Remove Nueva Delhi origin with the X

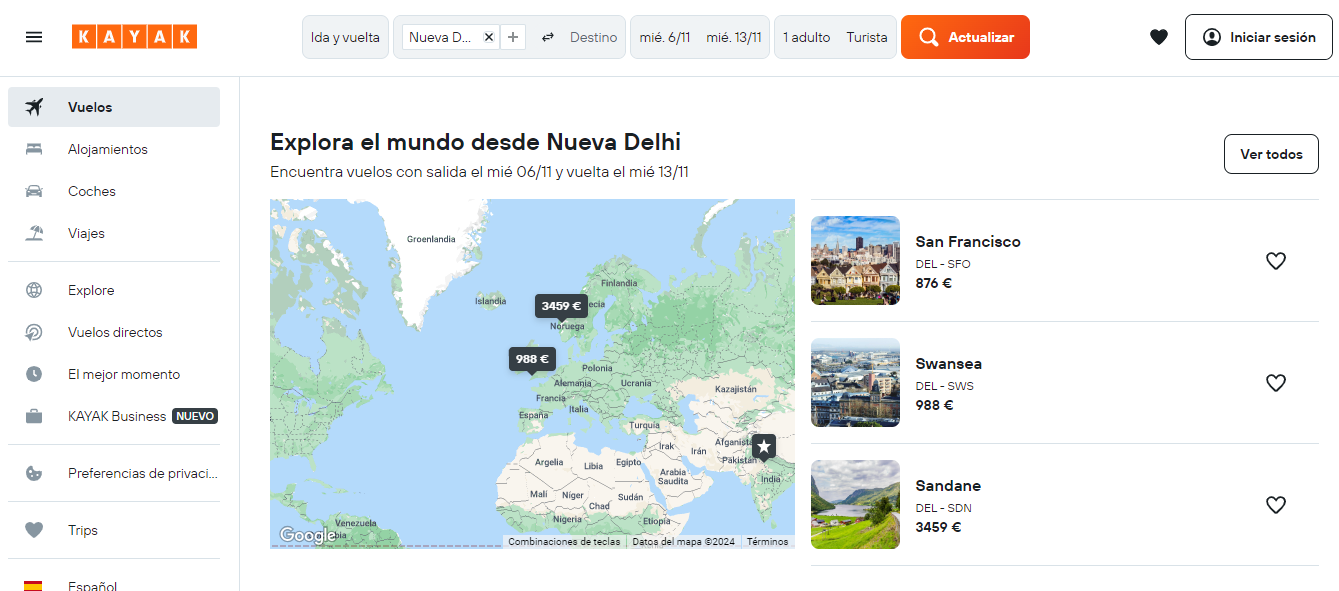click(489, 37)
